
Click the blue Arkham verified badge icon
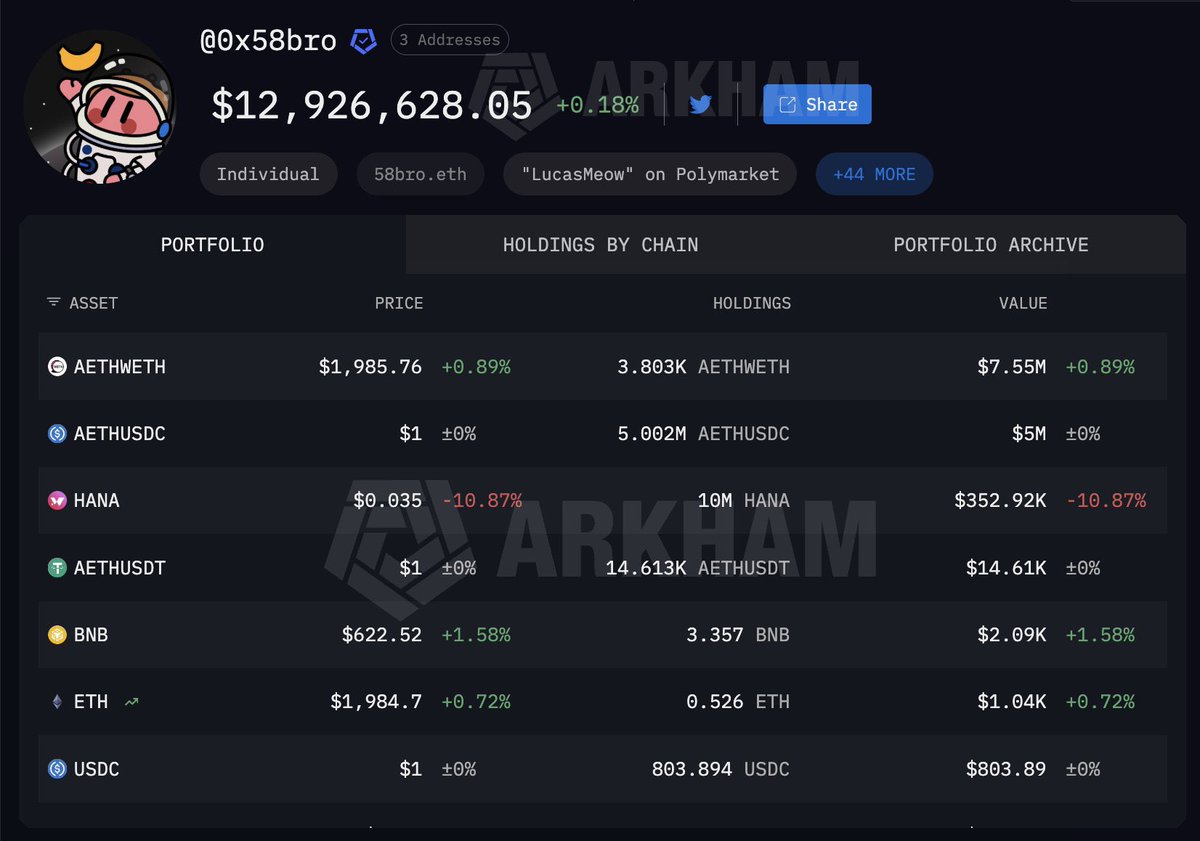pyautogui.click(x=363, y=41)
